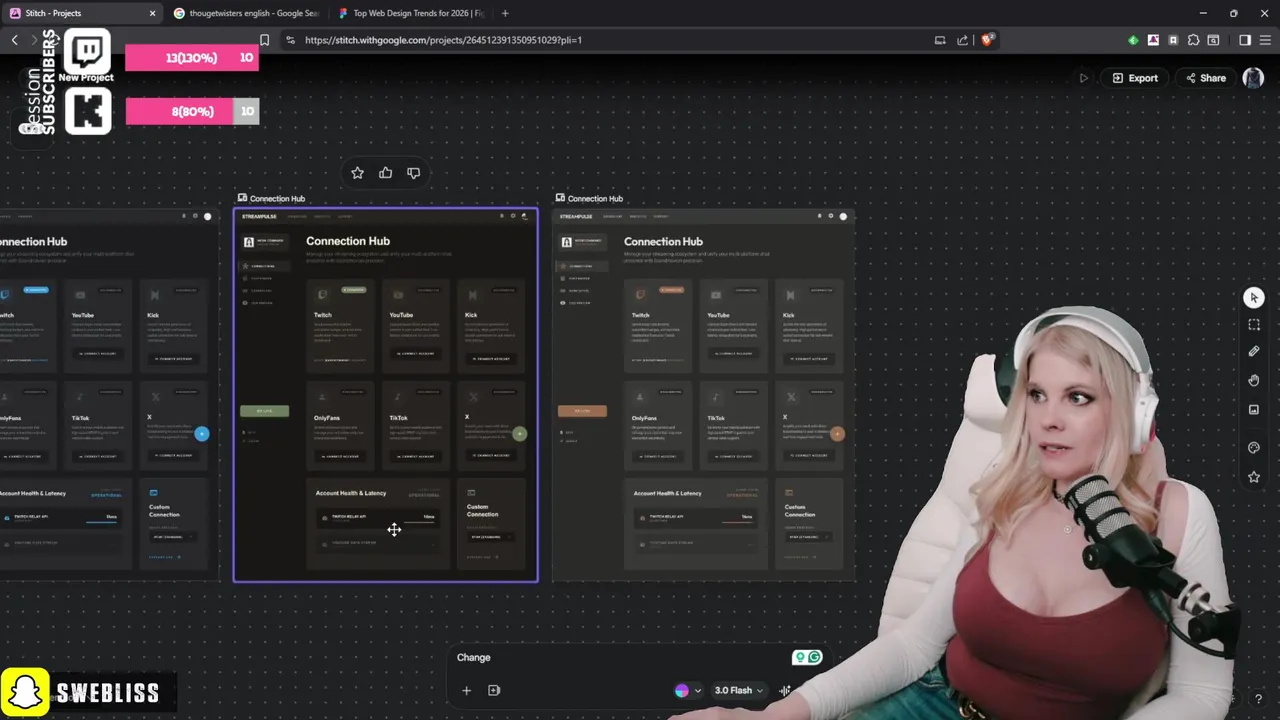Click the Share button

tap(1205, 78)
